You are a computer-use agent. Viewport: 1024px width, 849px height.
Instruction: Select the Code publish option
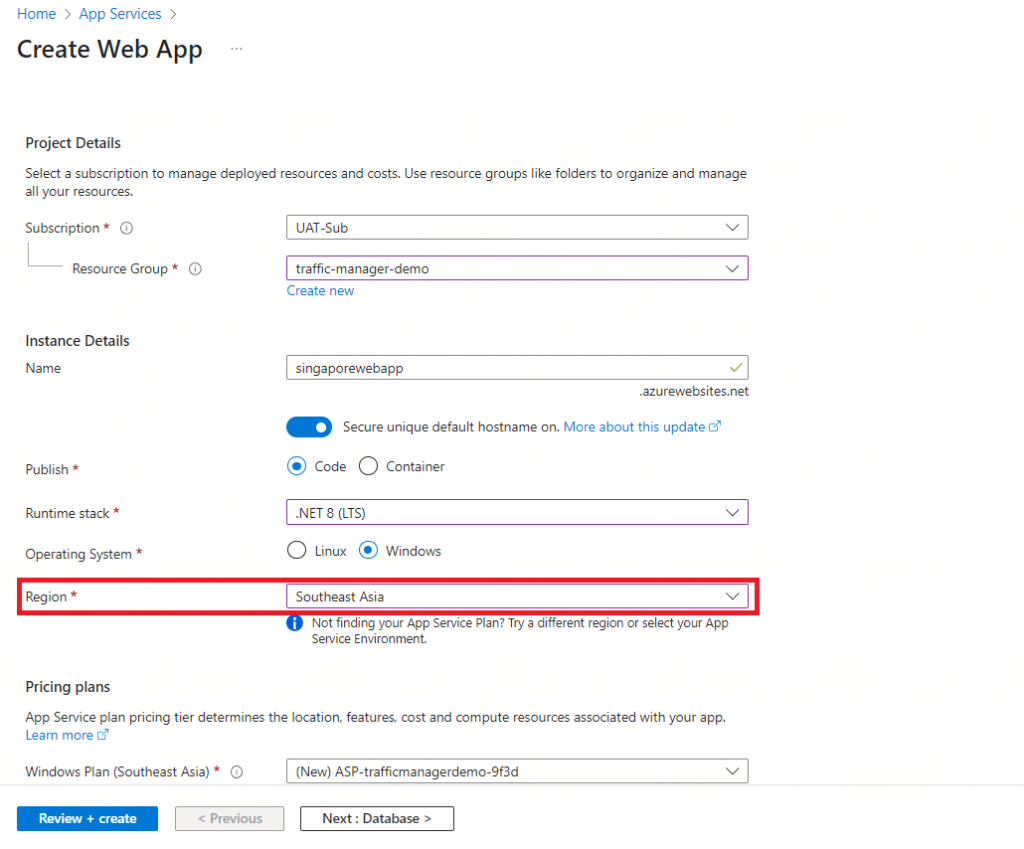[296, 466]
